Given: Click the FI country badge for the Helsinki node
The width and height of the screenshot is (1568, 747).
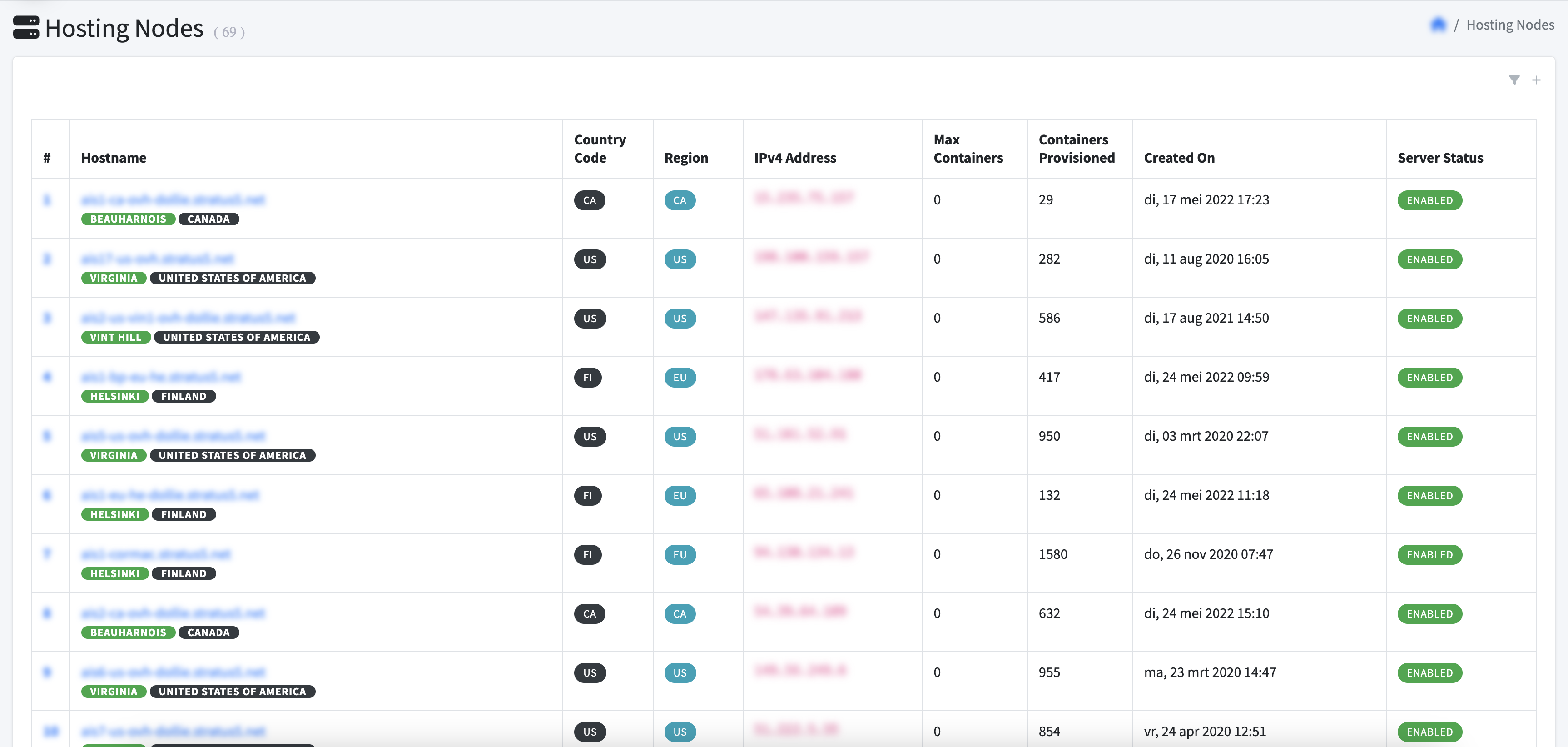Looking at the screenshot, I should pyautogui.click(x=587, y=377).
